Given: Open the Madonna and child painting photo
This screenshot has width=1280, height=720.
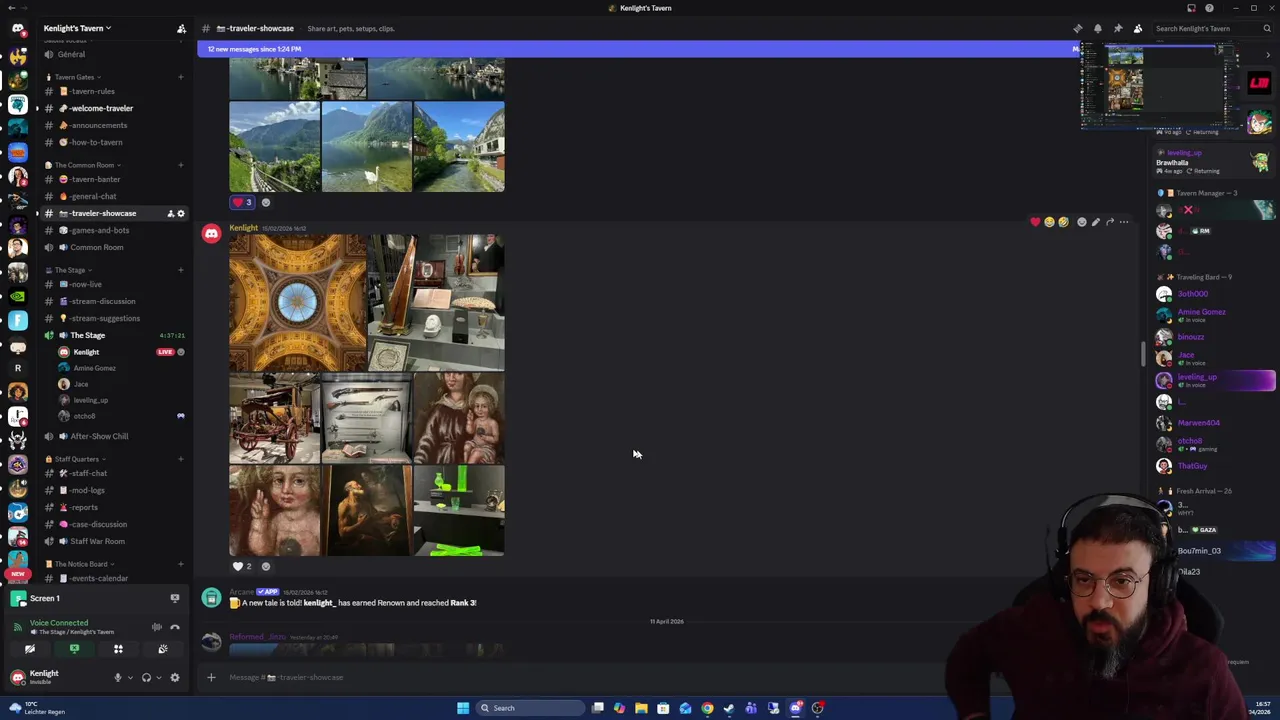Looking at the screenshot, I should click(x=459, y=418).
